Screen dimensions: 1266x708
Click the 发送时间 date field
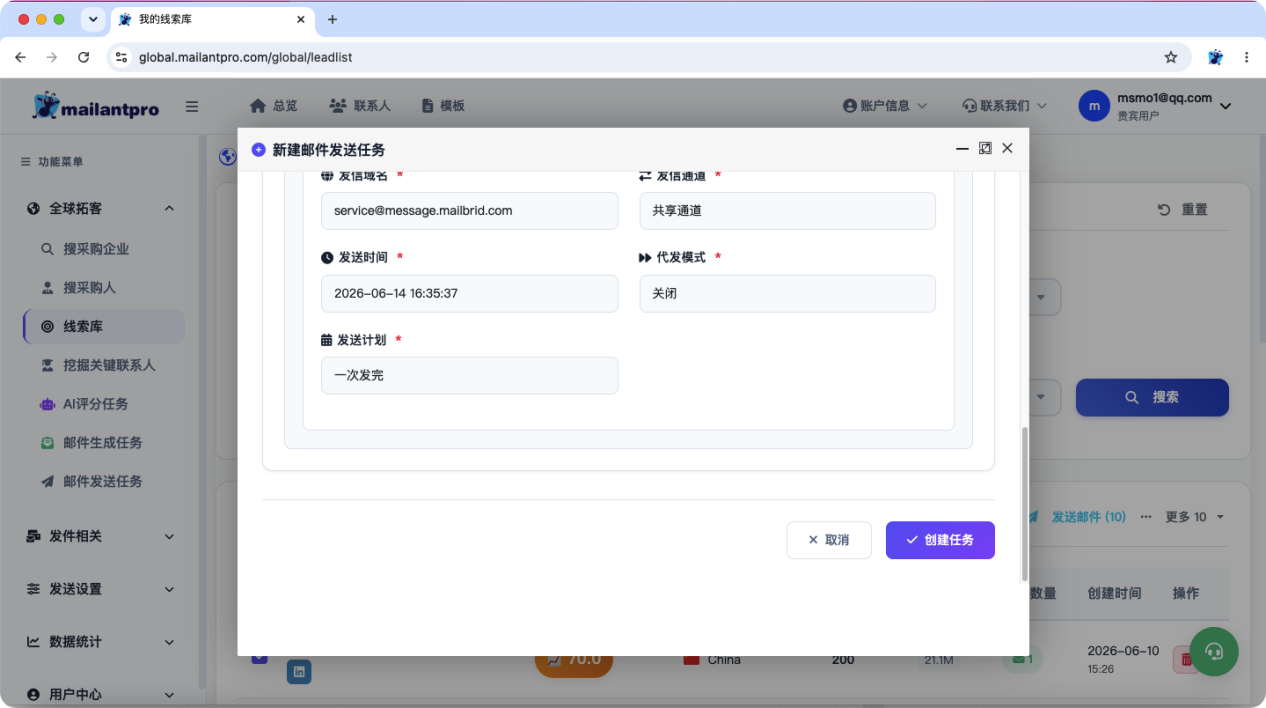click(469, 293)
